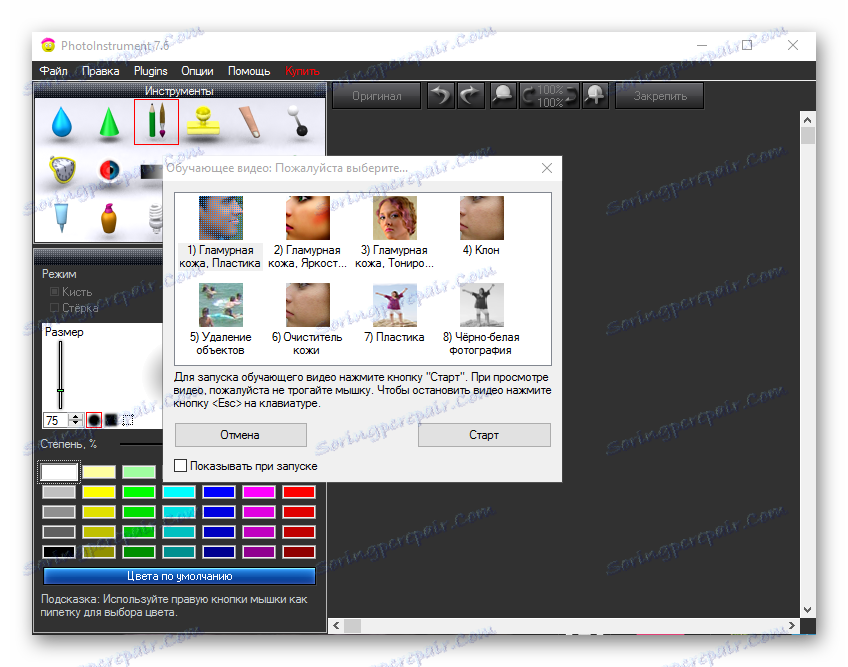The image size is (848, 667).
Task: Select the red-eye removal tool
Action: click(x=109, y=170)
